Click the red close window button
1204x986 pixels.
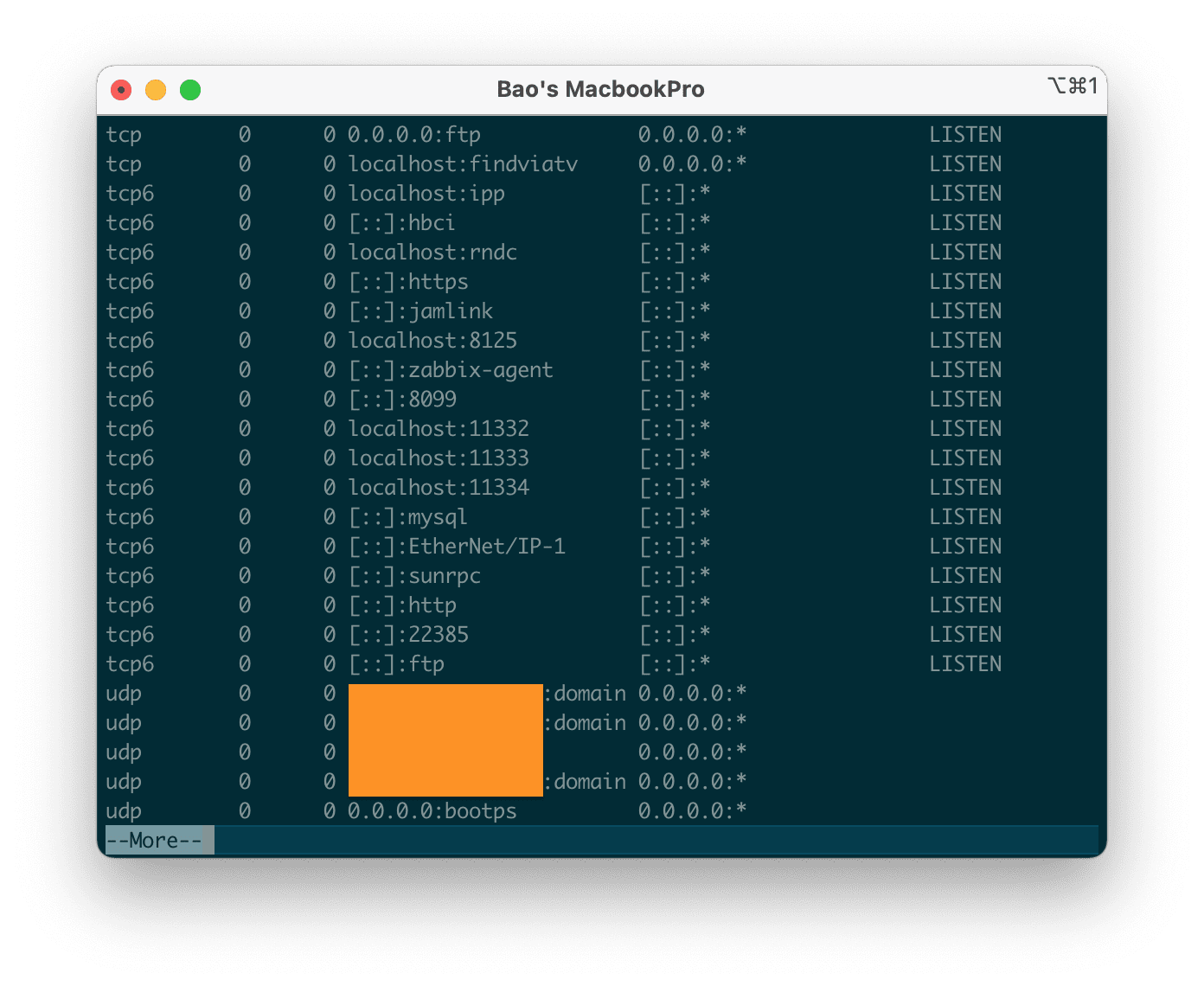[120, 89]
